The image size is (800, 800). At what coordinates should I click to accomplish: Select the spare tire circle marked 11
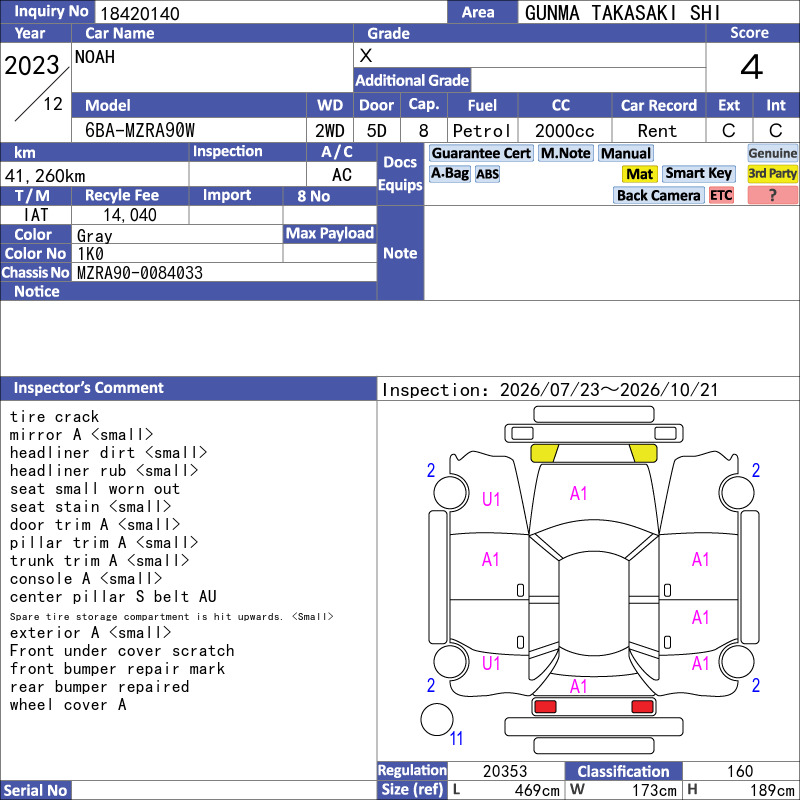click(437, 720)
